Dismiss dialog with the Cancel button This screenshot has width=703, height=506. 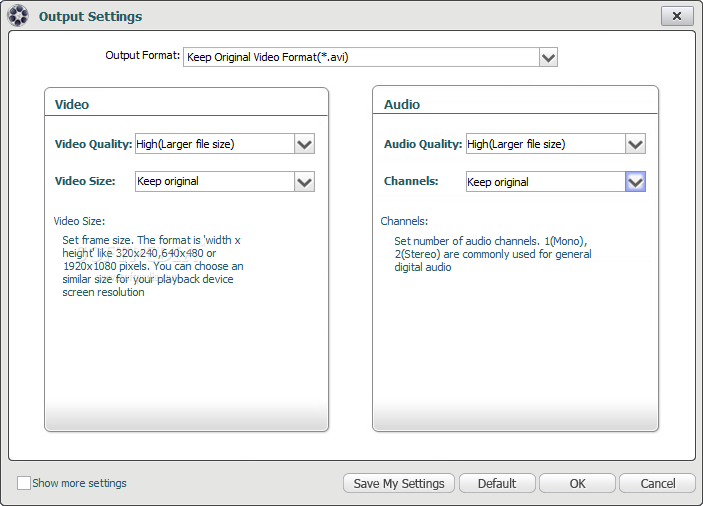[657, 483]
